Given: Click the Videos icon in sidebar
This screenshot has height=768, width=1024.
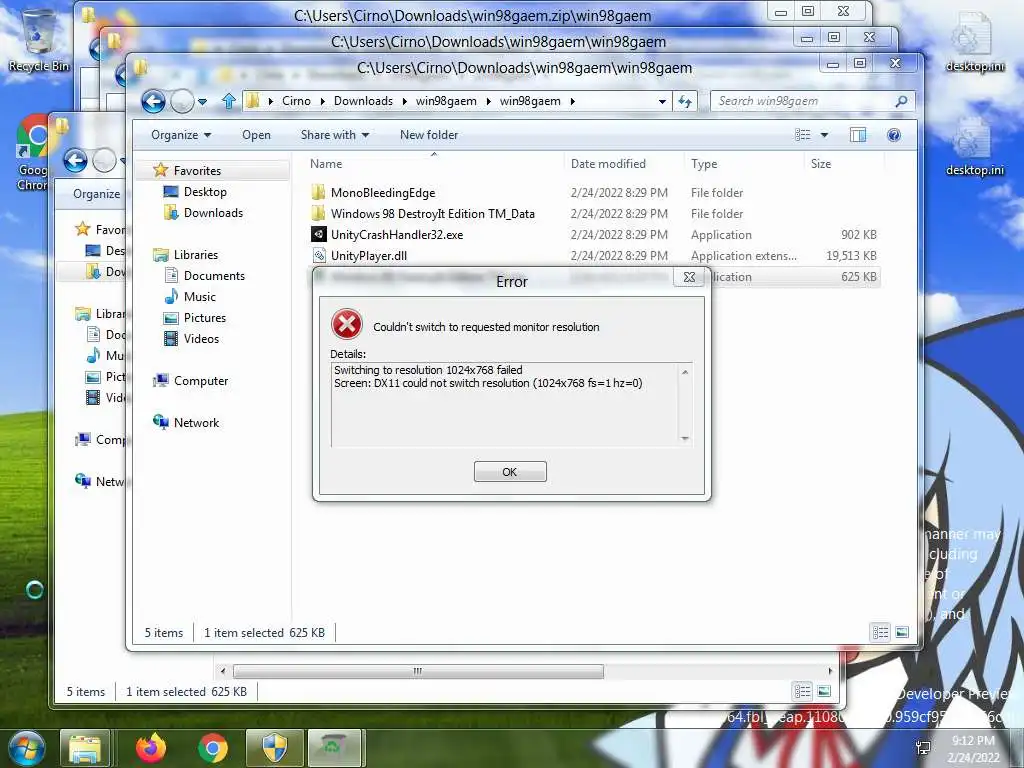Looking at the screenshot, I should pos(171,338).
